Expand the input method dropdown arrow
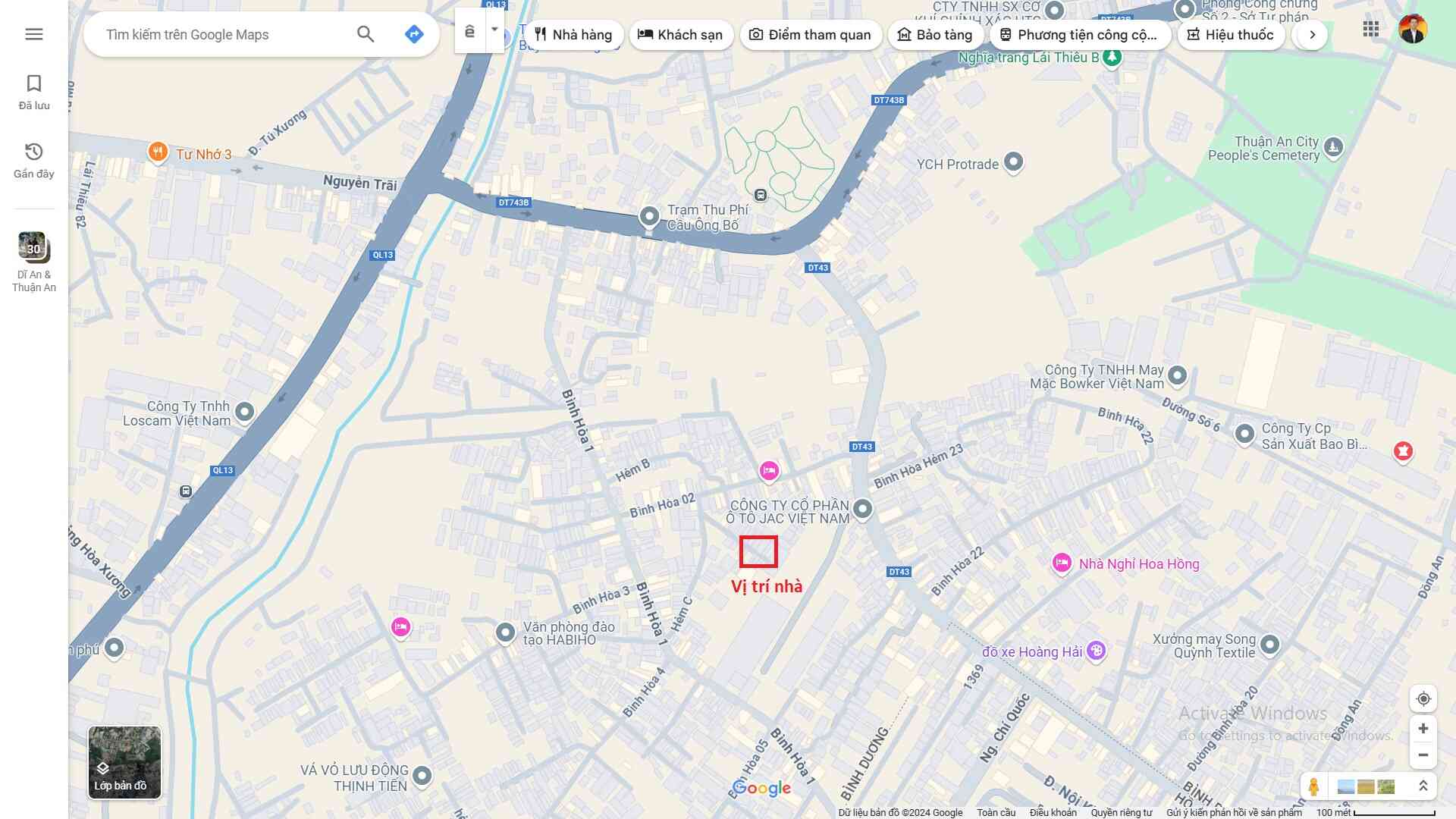The width and height of the screenshot is (1456, 819). point(494,30)
